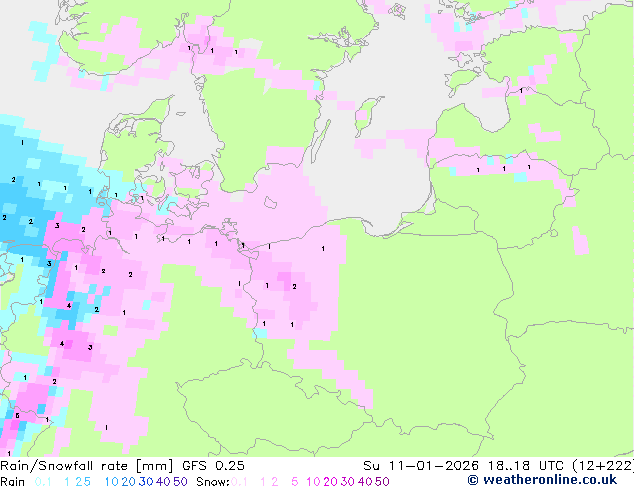The image size is (634, 490).
Task: Click the 'Rain' legend label
Action: click(x=13, y=482)
